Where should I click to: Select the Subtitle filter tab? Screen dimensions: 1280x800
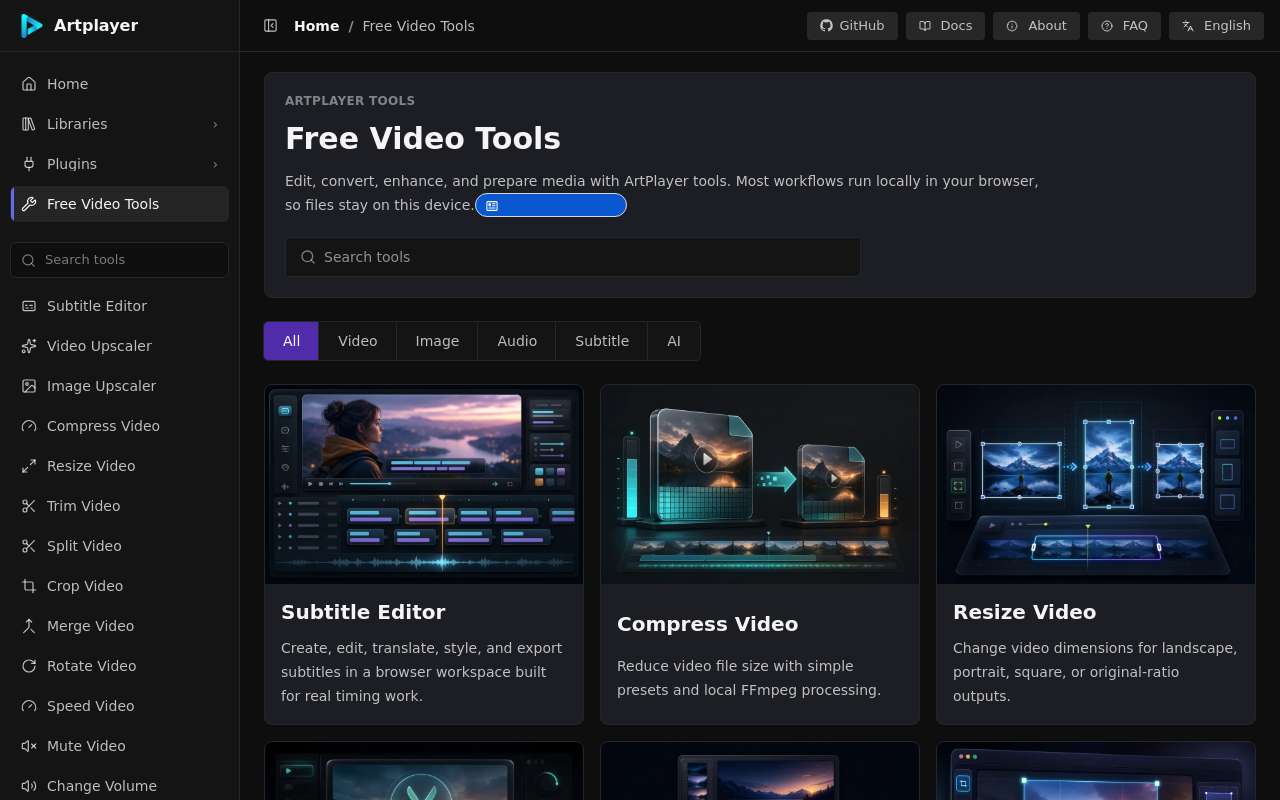pos(602,341)
